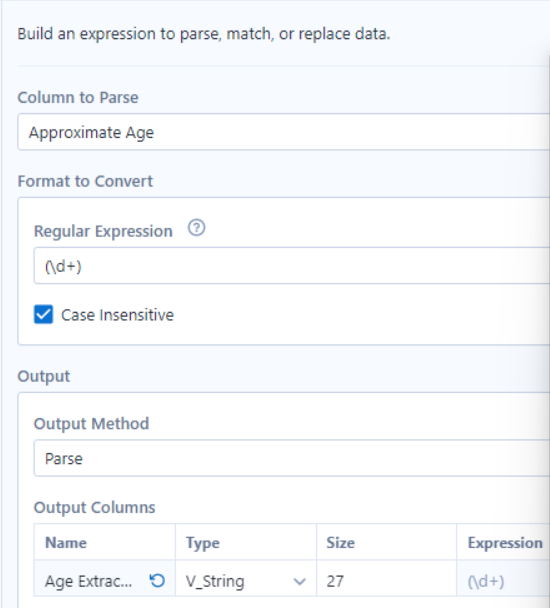
Task: Open the Regular Expression help icon
Action: pyautogui.click(x=196, y=228)
